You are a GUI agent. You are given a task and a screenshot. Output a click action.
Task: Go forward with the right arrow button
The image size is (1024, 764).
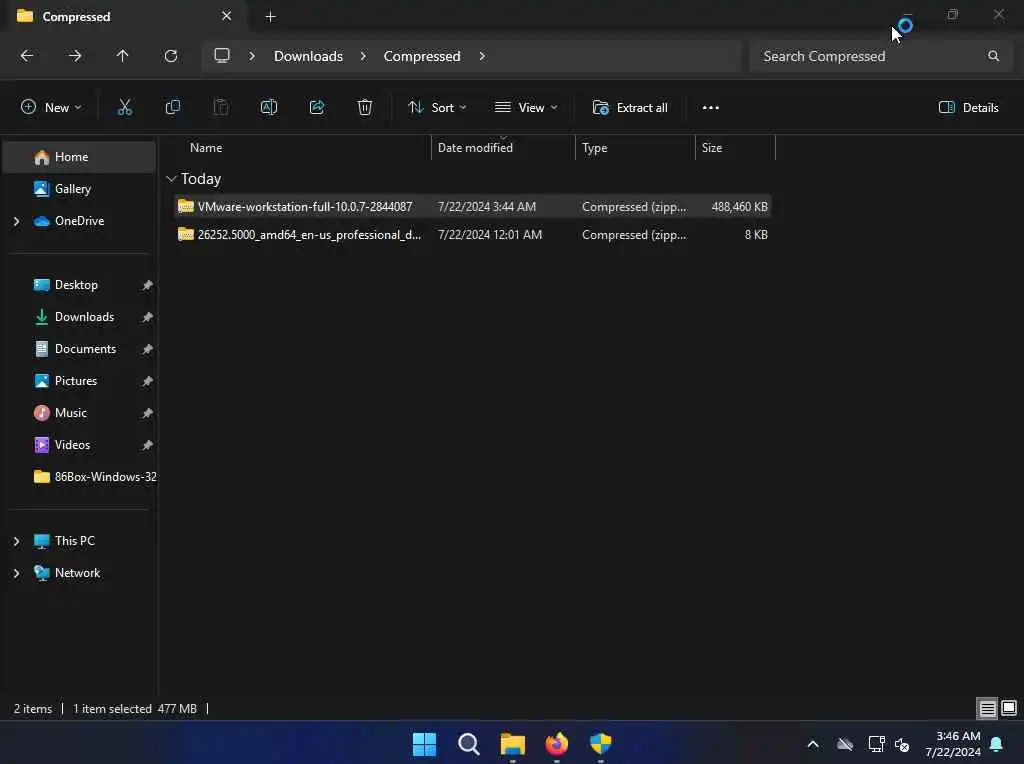[75, 56]
